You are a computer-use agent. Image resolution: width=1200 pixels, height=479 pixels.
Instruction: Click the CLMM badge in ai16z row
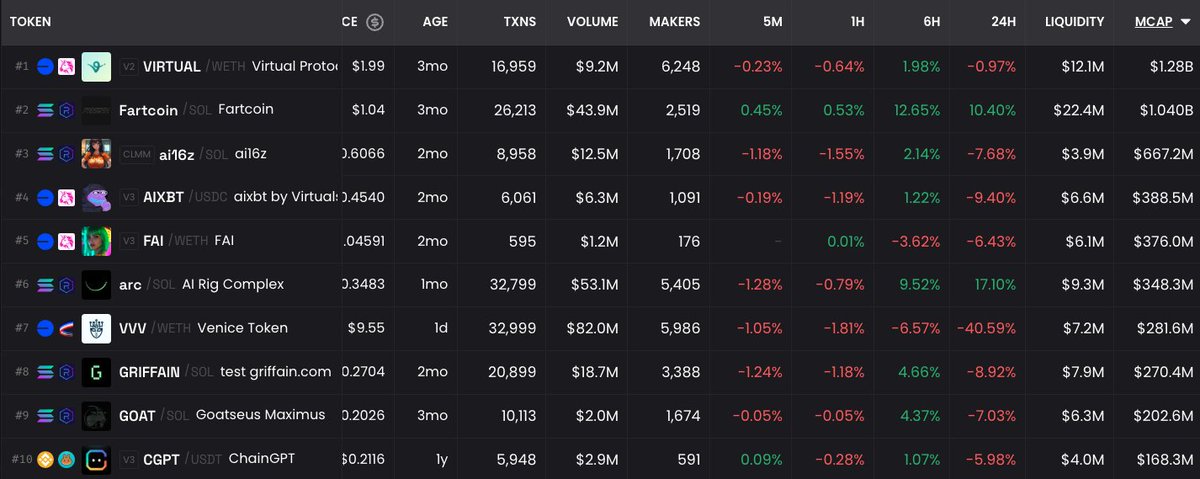(x=136, y=154)
